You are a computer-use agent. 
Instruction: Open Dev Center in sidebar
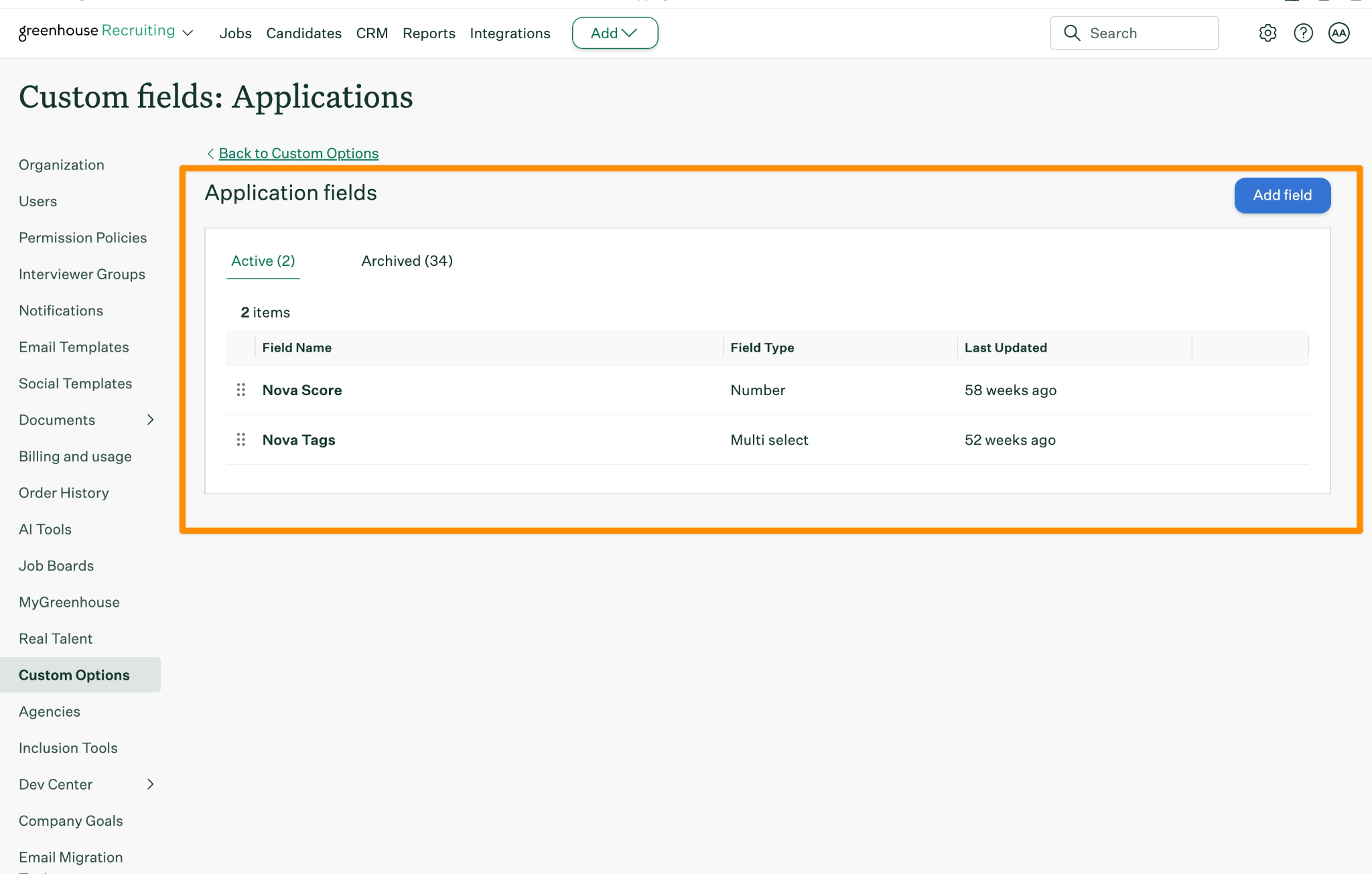point(56,784)
